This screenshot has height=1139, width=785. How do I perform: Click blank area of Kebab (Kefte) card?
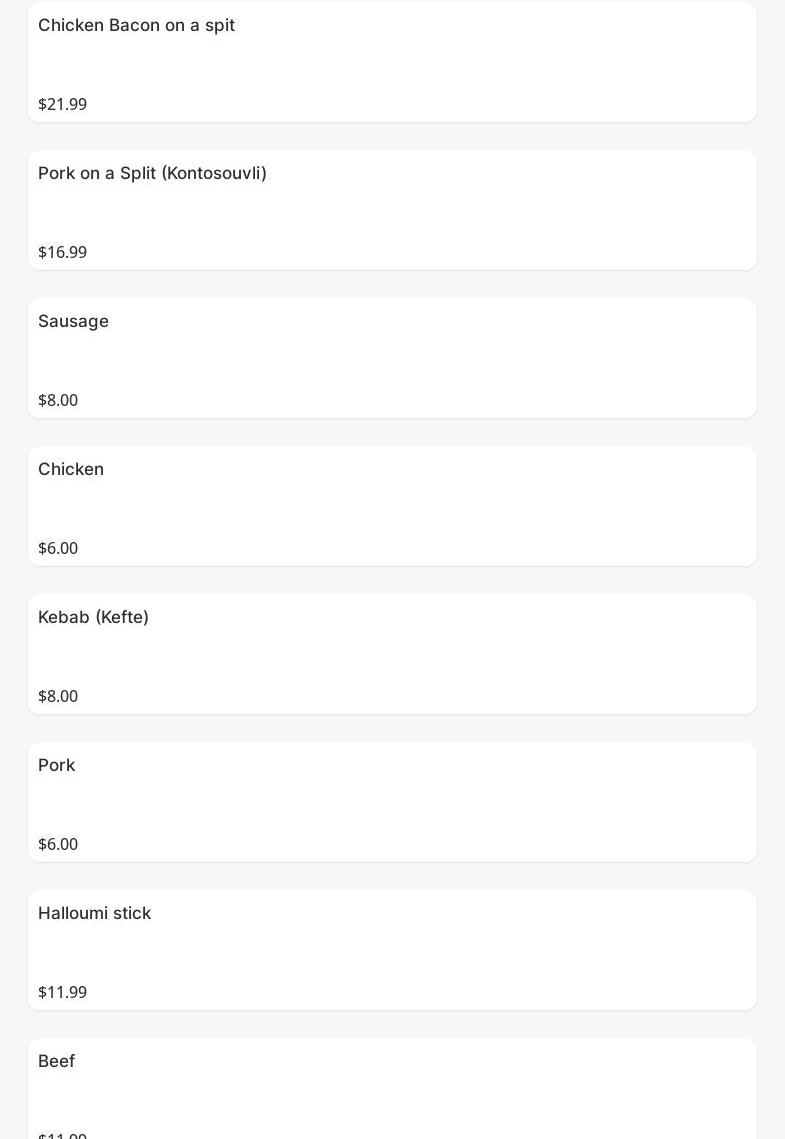tap(450, 656)
